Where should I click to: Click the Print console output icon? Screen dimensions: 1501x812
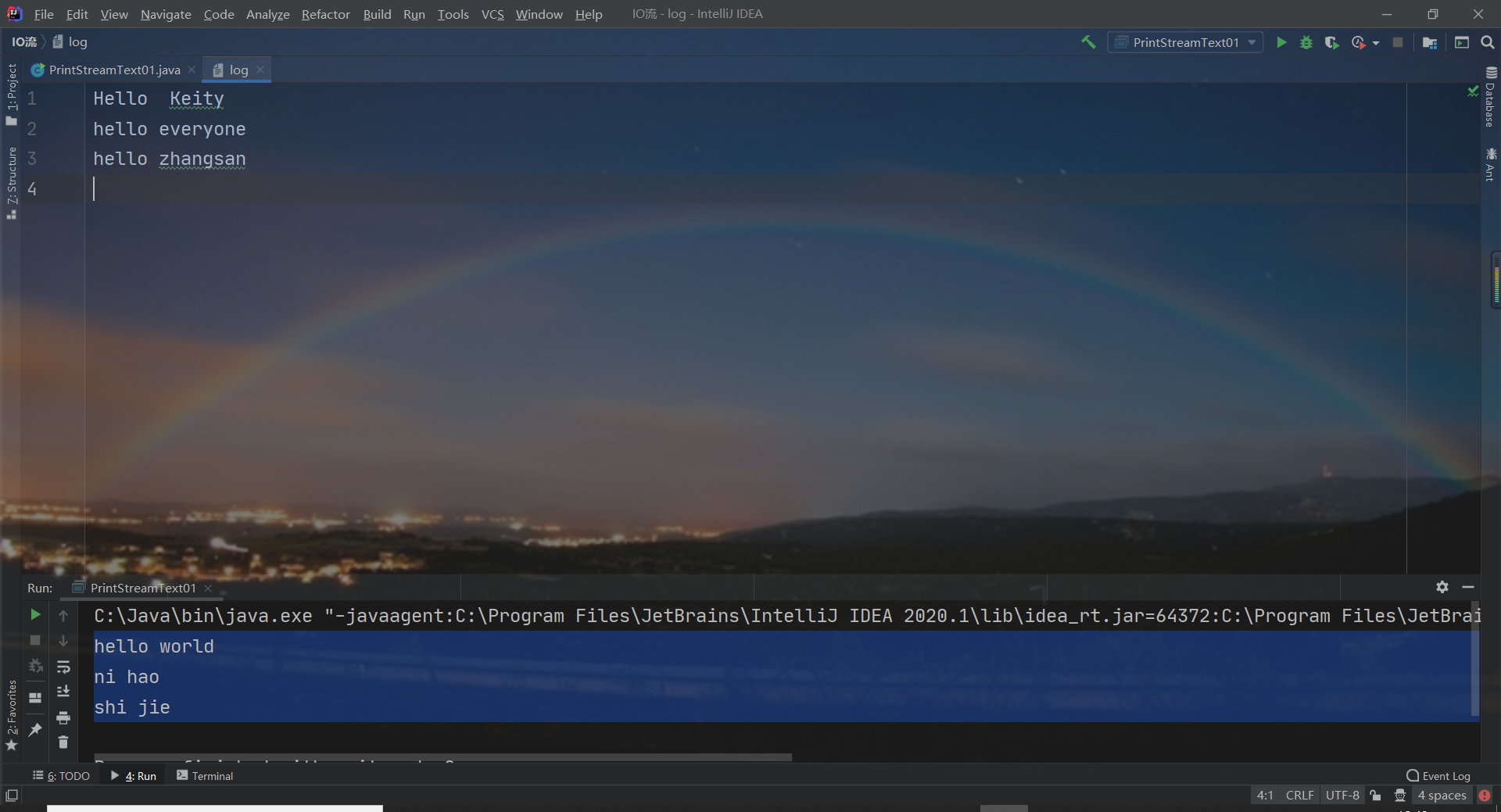coord(63,717)
